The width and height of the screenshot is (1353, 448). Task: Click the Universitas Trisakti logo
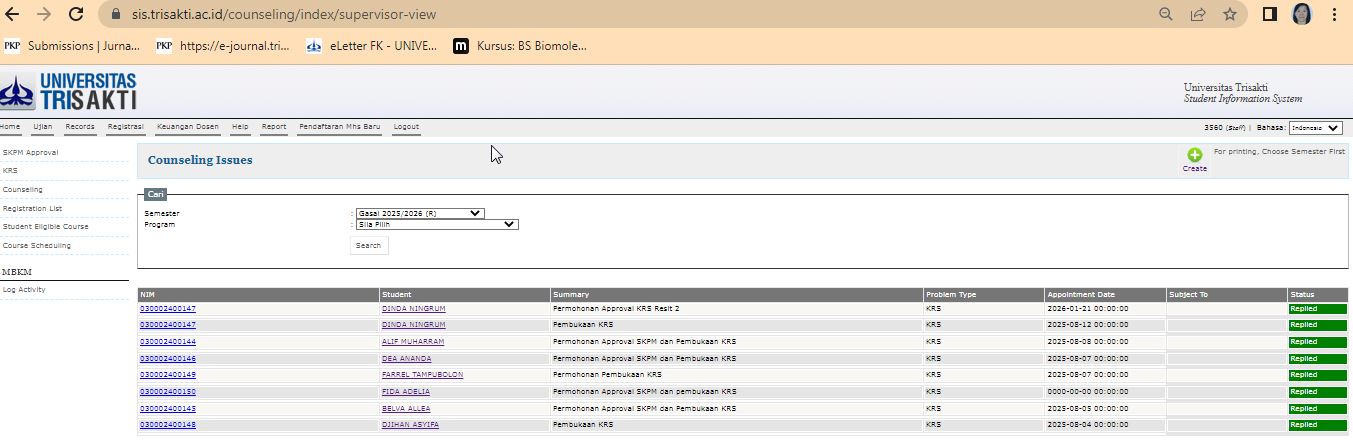point(69,92)
